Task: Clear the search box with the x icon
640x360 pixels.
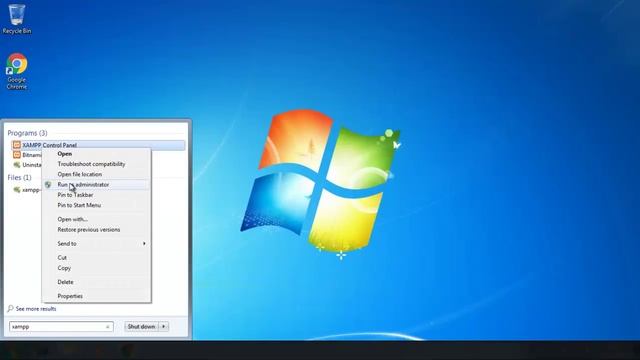Action: [108, 327]
